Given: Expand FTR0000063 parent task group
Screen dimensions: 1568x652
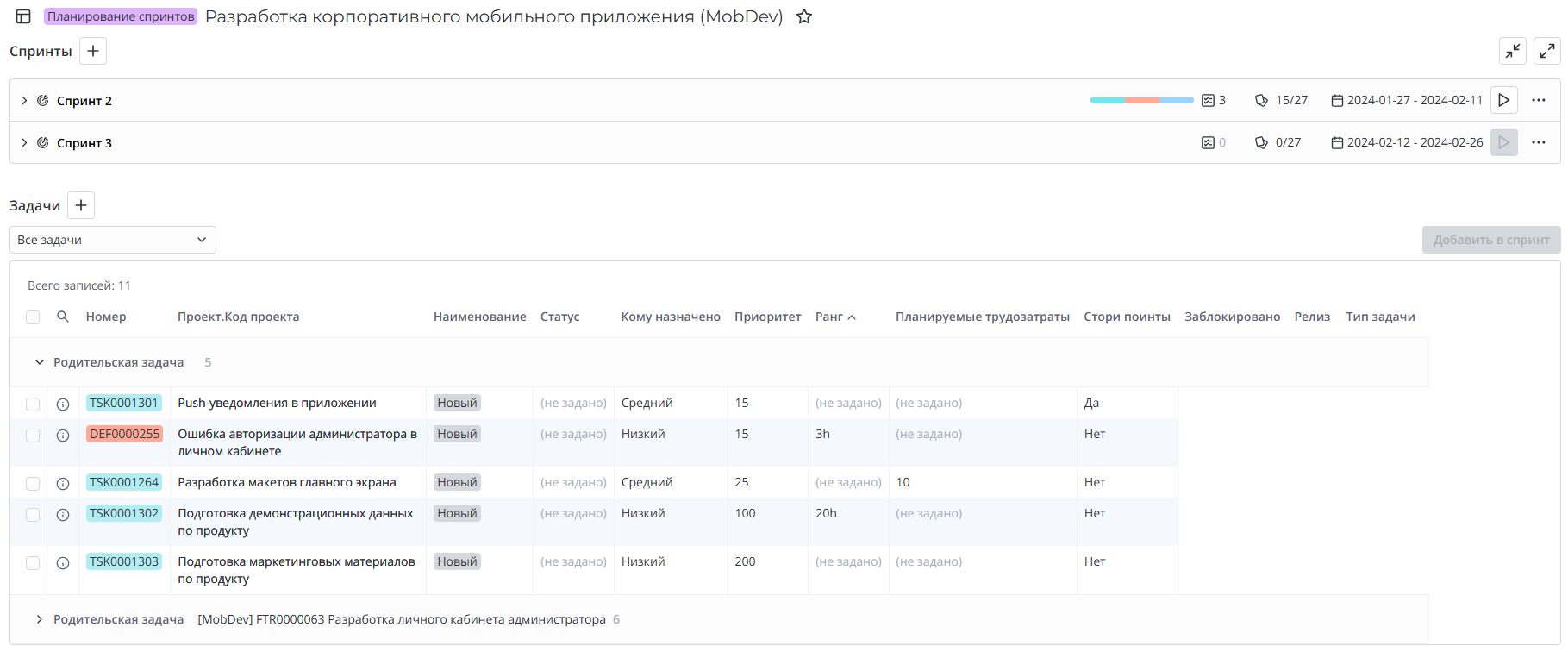Looking at the screenshot, I should tap(40, 619).
